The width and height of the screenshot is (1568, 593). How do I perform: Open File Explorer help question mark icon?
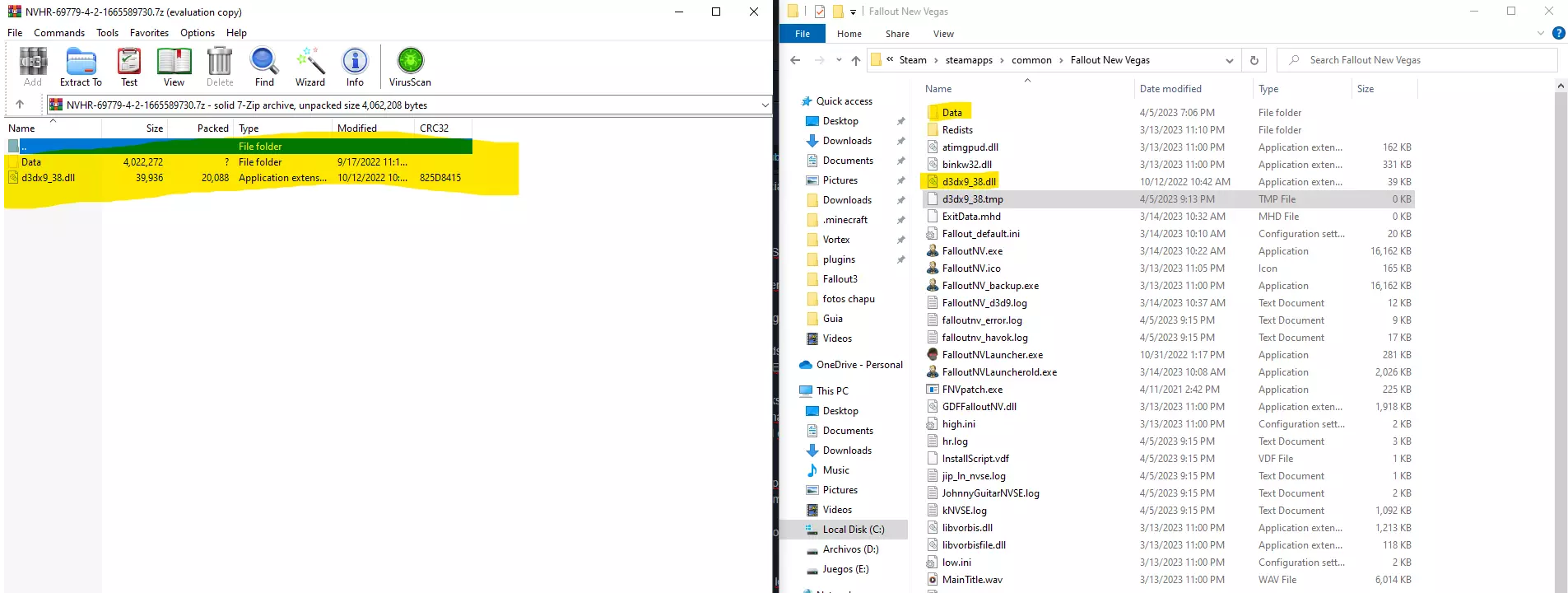click(x=1558, y=34)
